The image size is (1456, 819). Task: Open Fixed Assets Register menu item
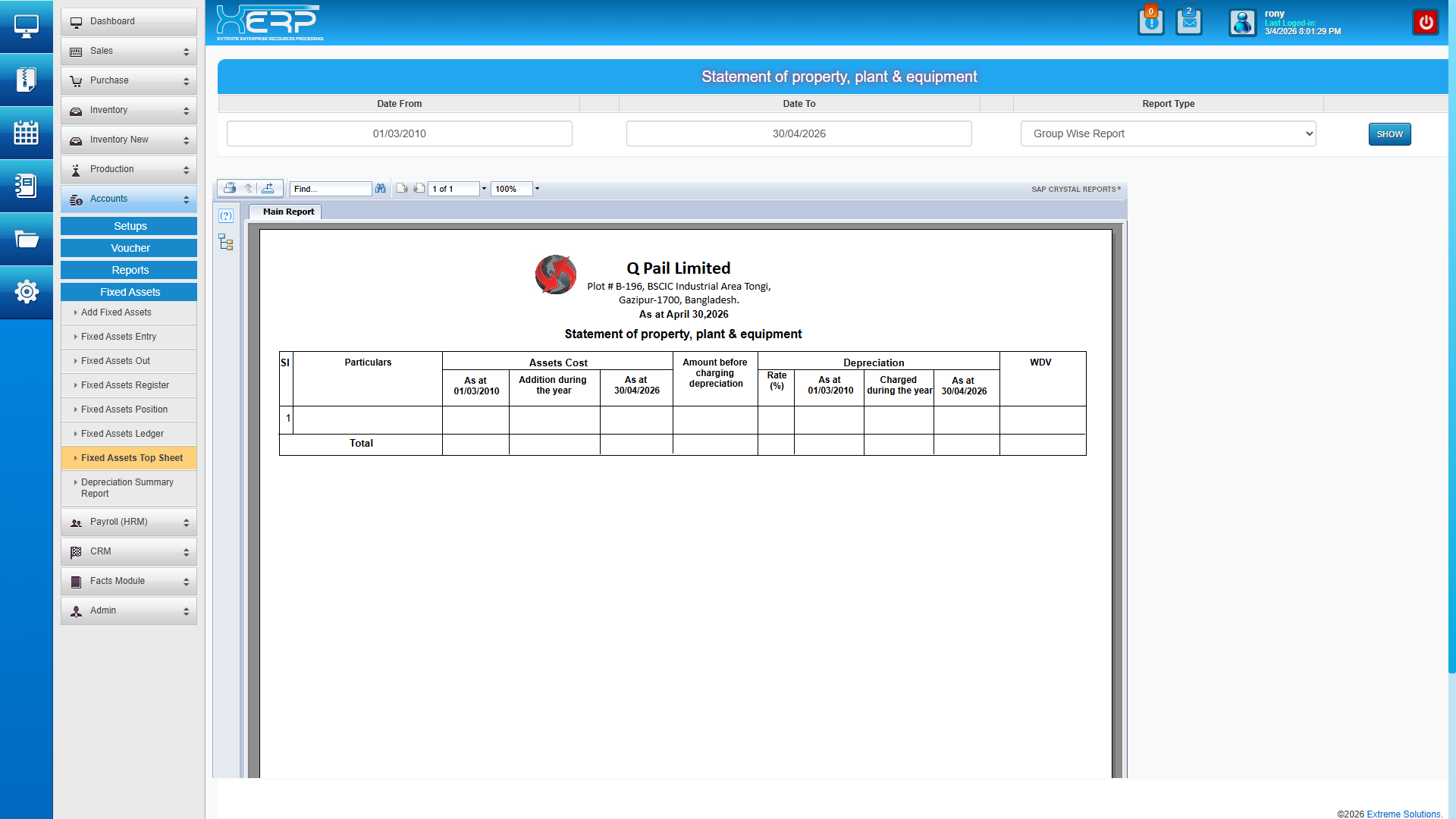click(125, 385)
